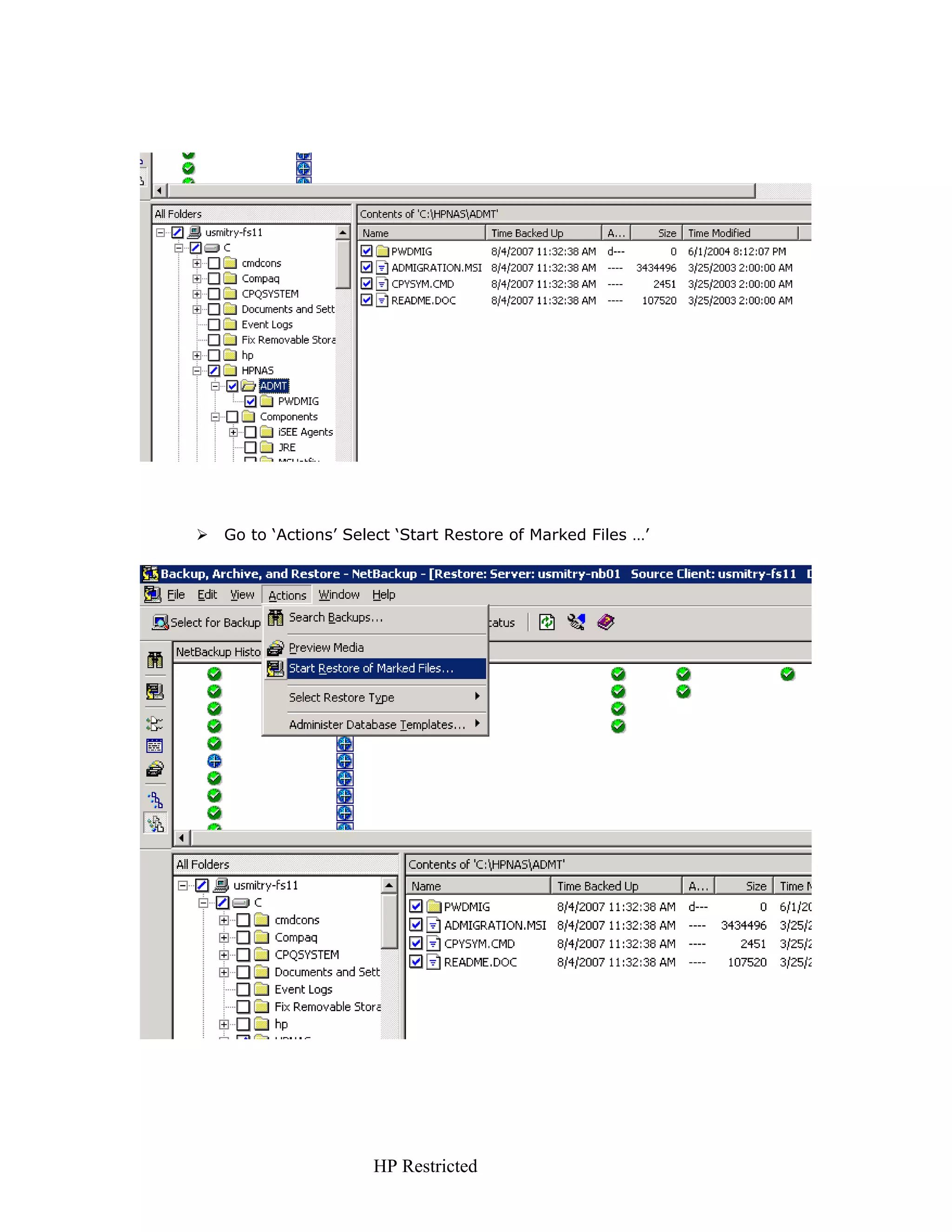Expand the iSEE Agents folder node

[233, 432]
